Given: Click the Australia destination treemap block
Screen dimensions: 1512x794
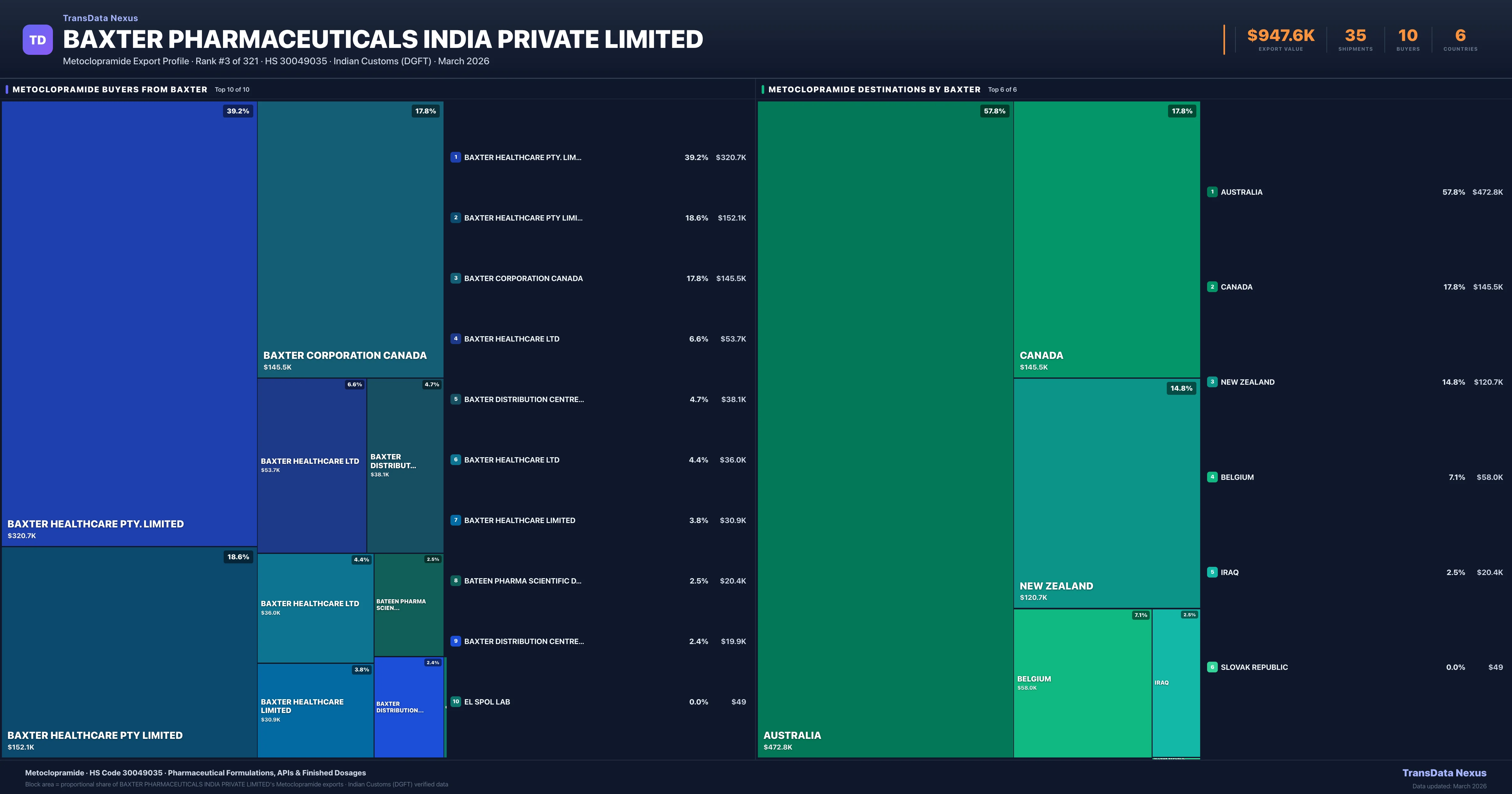Looking at the screenshot, I should 885,429.
